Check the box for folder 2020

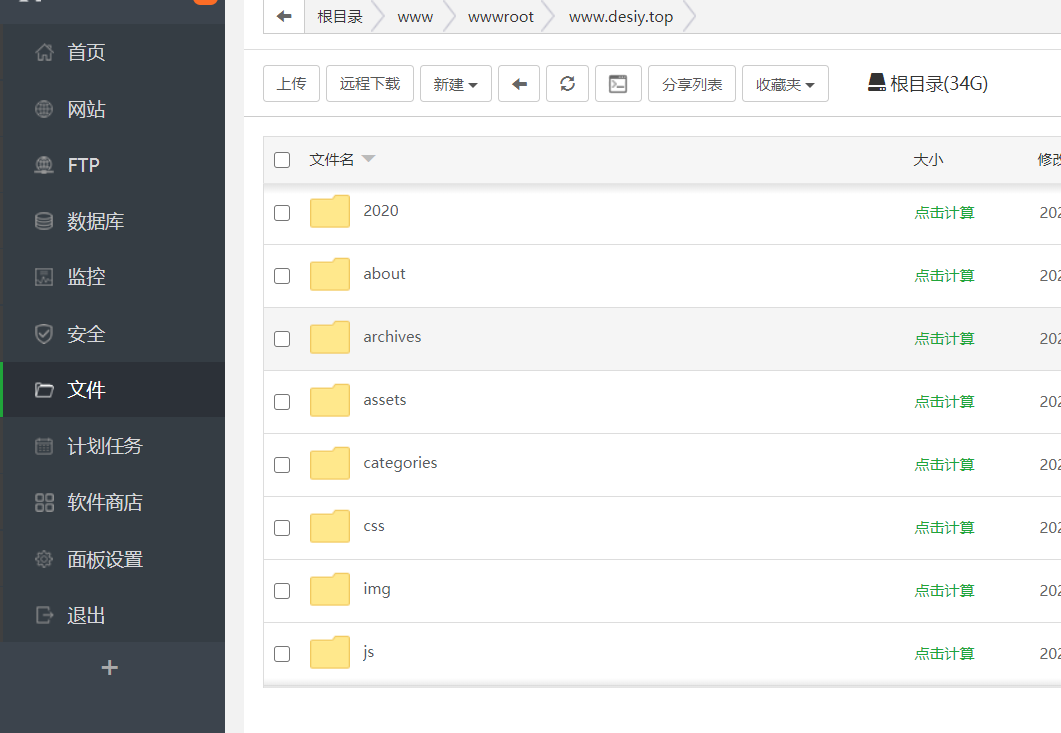(x=282, y=213)
